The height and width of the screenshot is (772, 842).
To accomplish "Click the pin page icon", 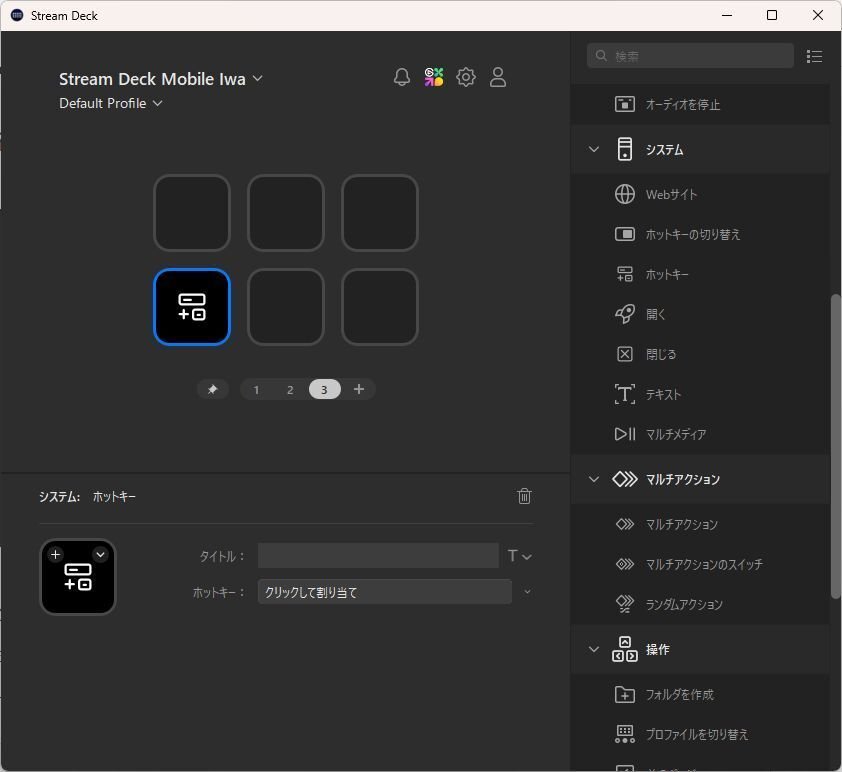I will [213, 389].
